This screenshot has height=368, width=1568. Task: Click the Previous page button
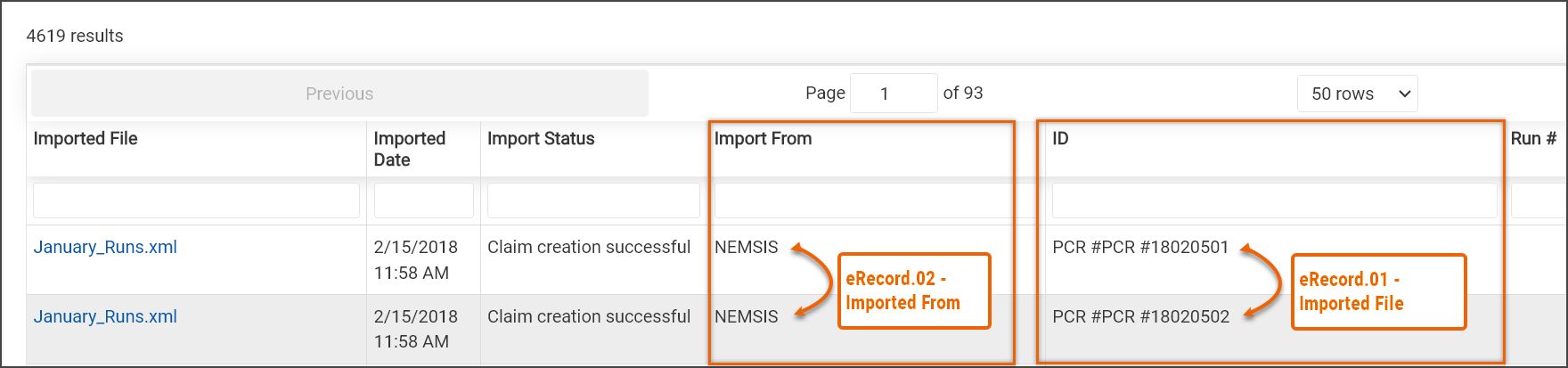pos(339,94)
